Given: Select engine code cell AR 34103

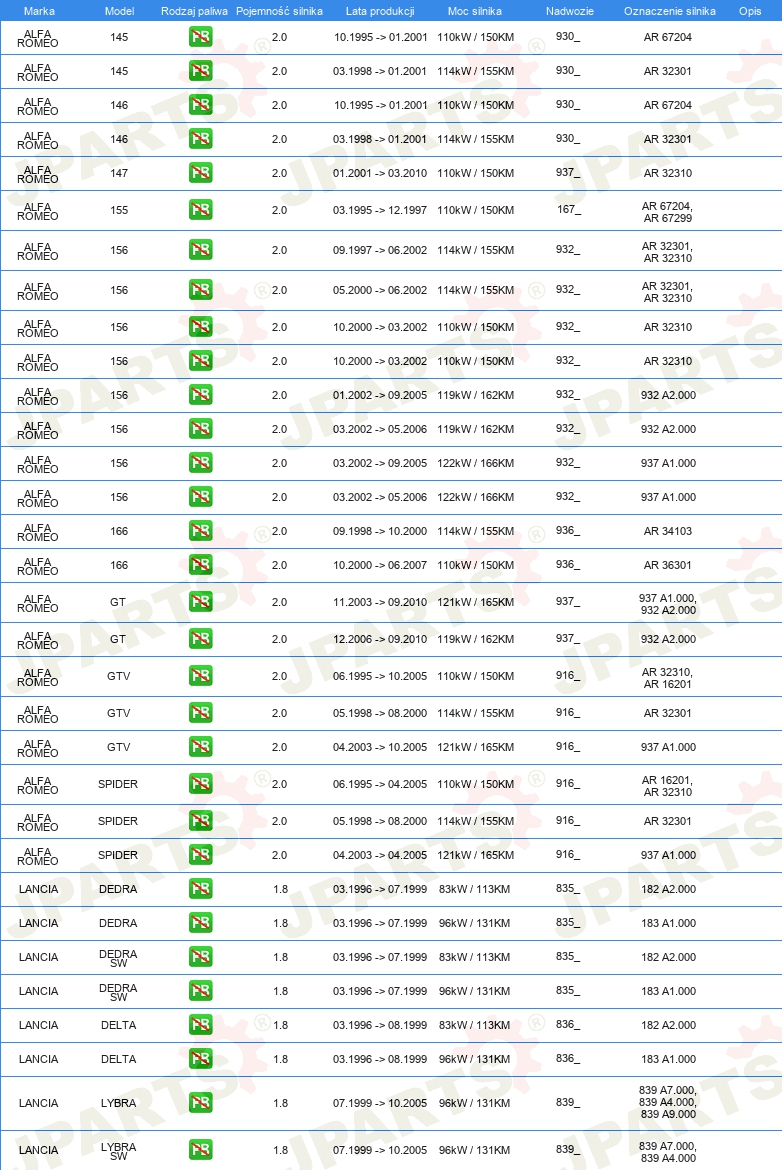Looking at the screenshot, I should pyautogui.click(x=668, y=531).
